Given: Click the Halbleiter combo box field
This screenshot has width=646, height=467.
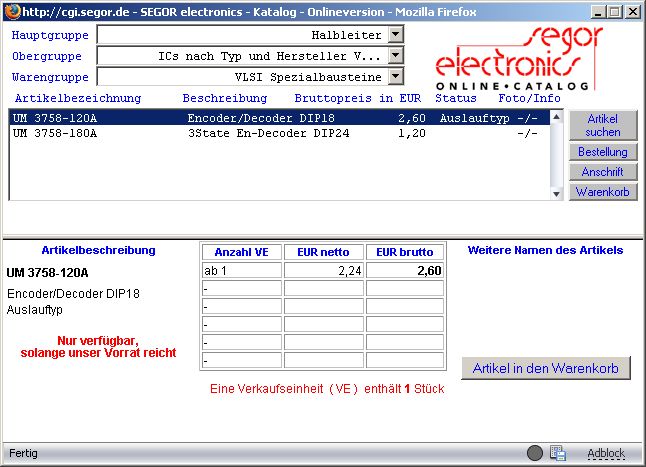Looking at the screenshot, I should [250, 35].
